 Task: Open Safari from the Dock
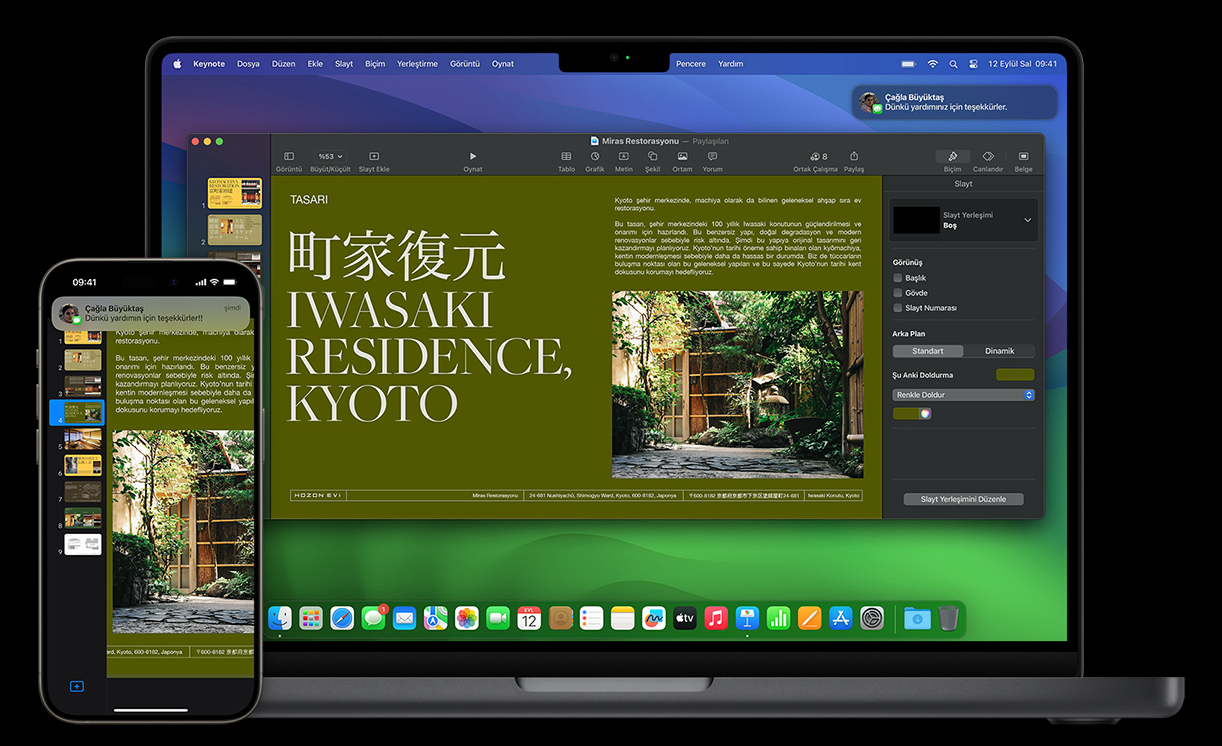(x=342, y=618)
